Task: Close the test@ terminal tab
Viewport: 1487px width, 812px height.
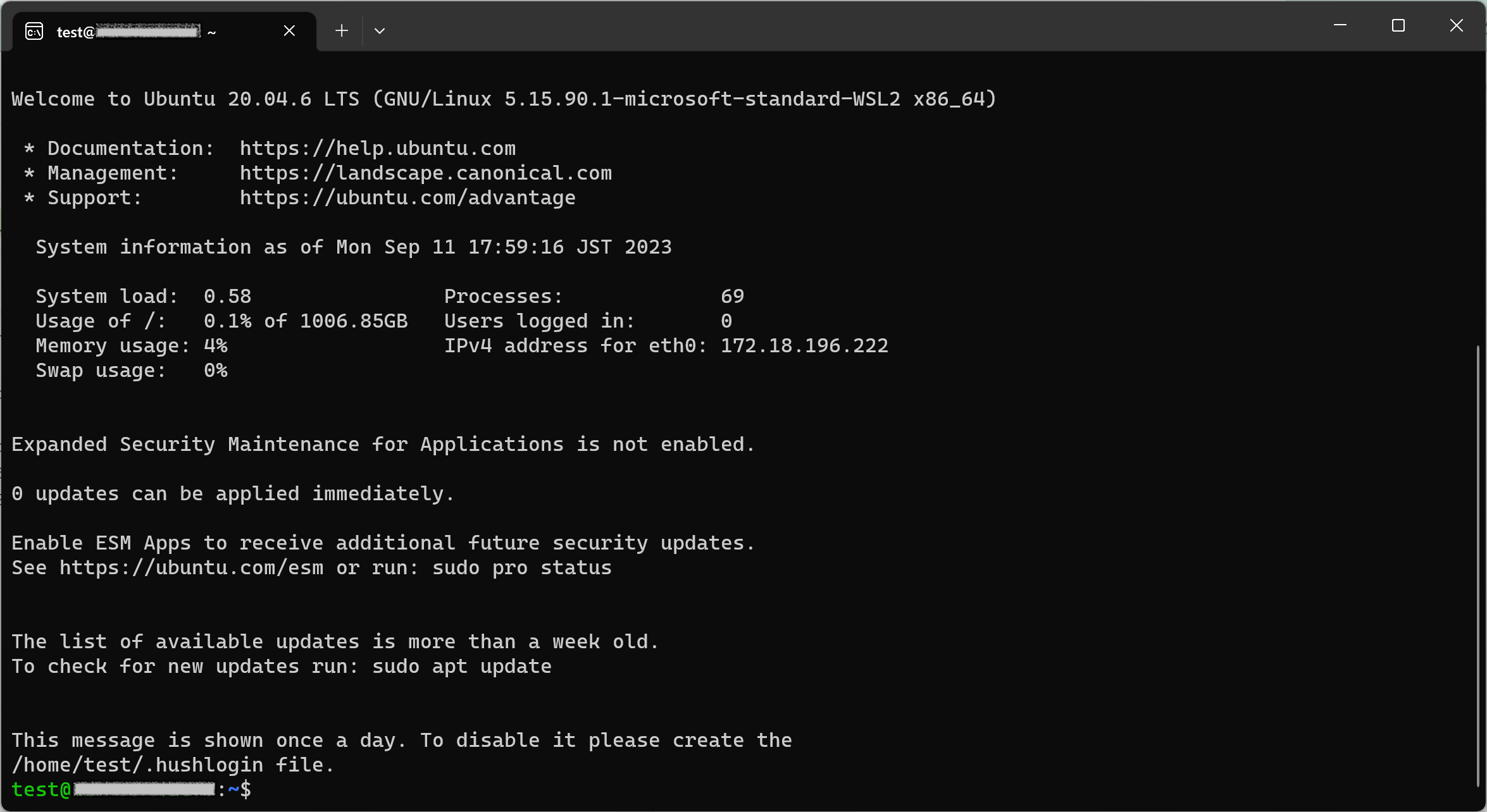Action: click(x=289, y=30)
